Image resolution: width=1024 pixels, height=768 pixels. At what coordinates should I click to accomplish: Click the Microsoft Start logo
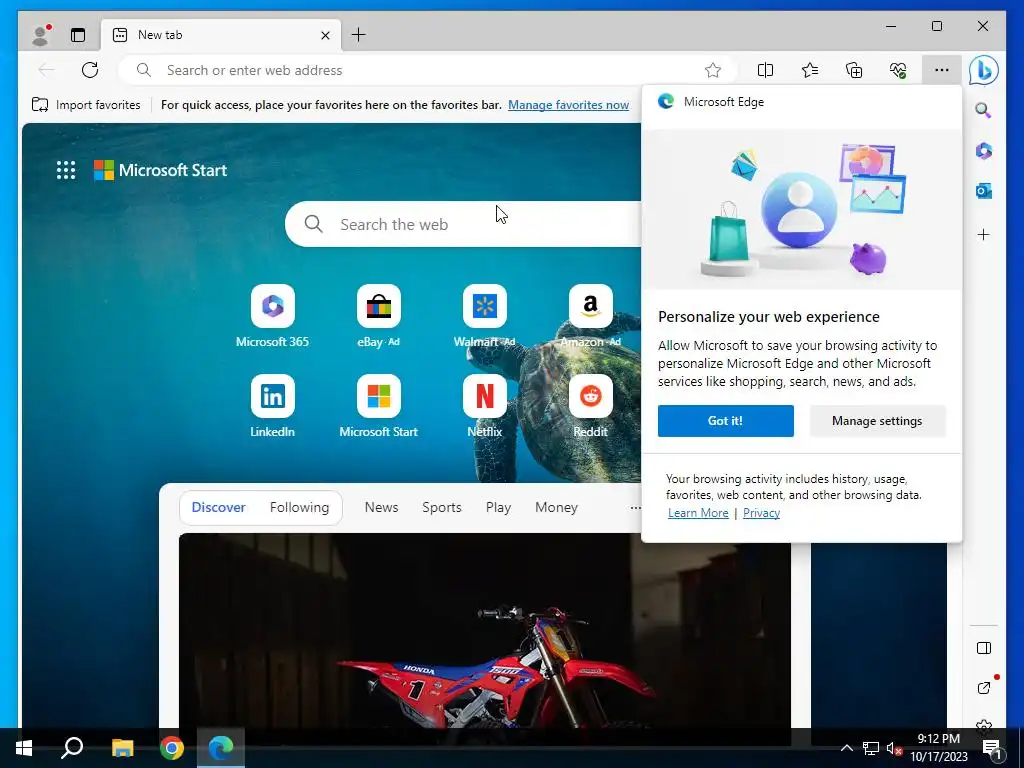click(161, 170)
